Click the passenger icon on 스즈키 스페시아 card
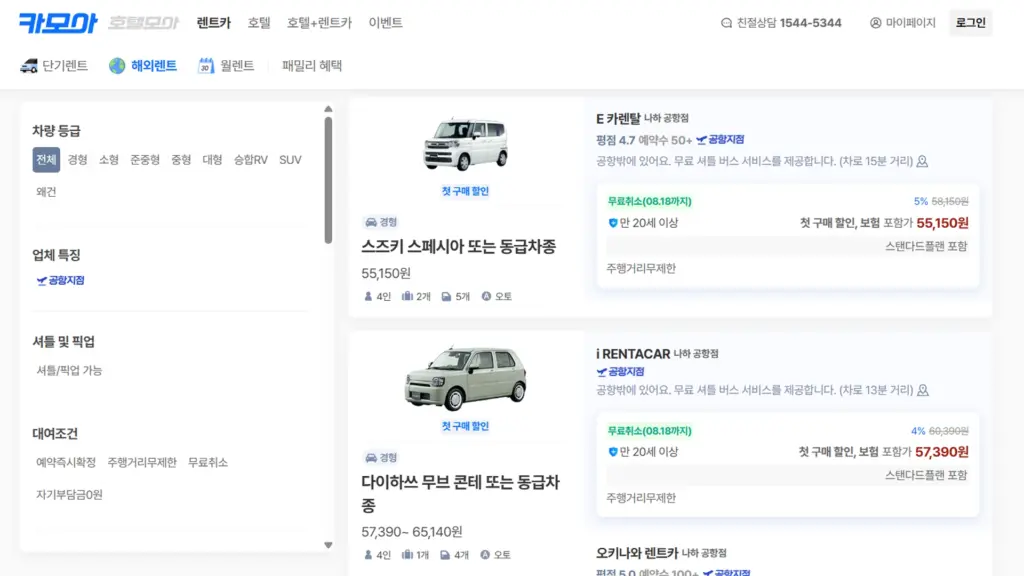The width and height of the screenshot is (1024, 576). coord(368,296)
